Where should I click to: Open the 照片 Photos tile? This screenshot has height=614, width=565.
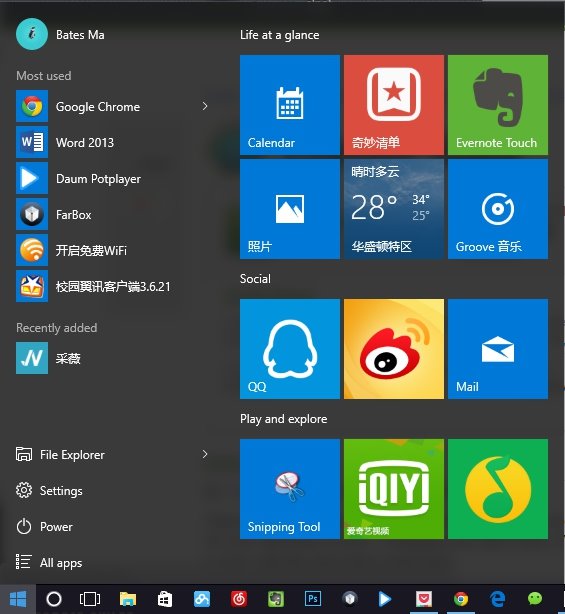pyautogui.click(x=290, y=209)
